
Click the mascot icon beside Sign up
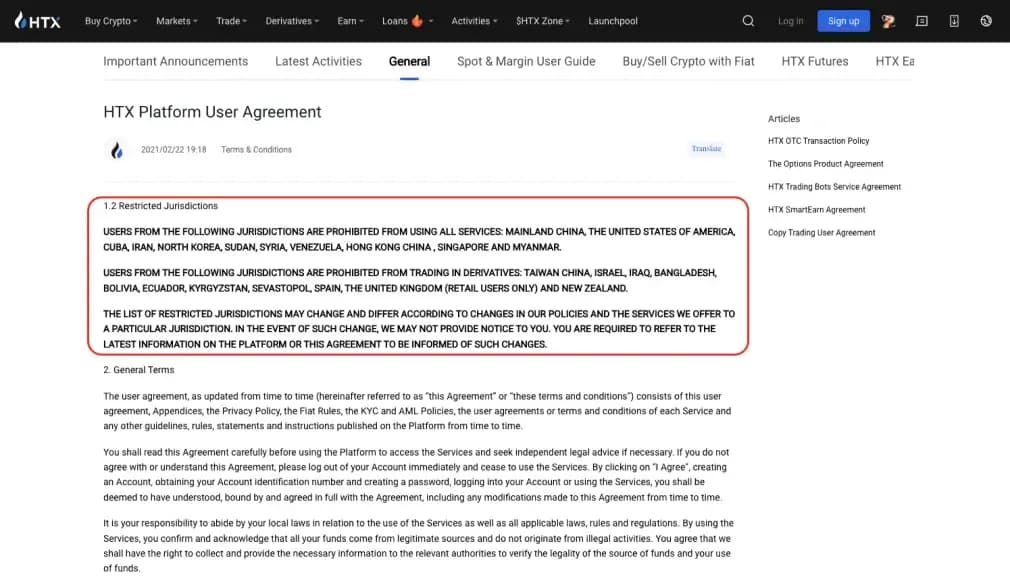[x=888, y=21]
